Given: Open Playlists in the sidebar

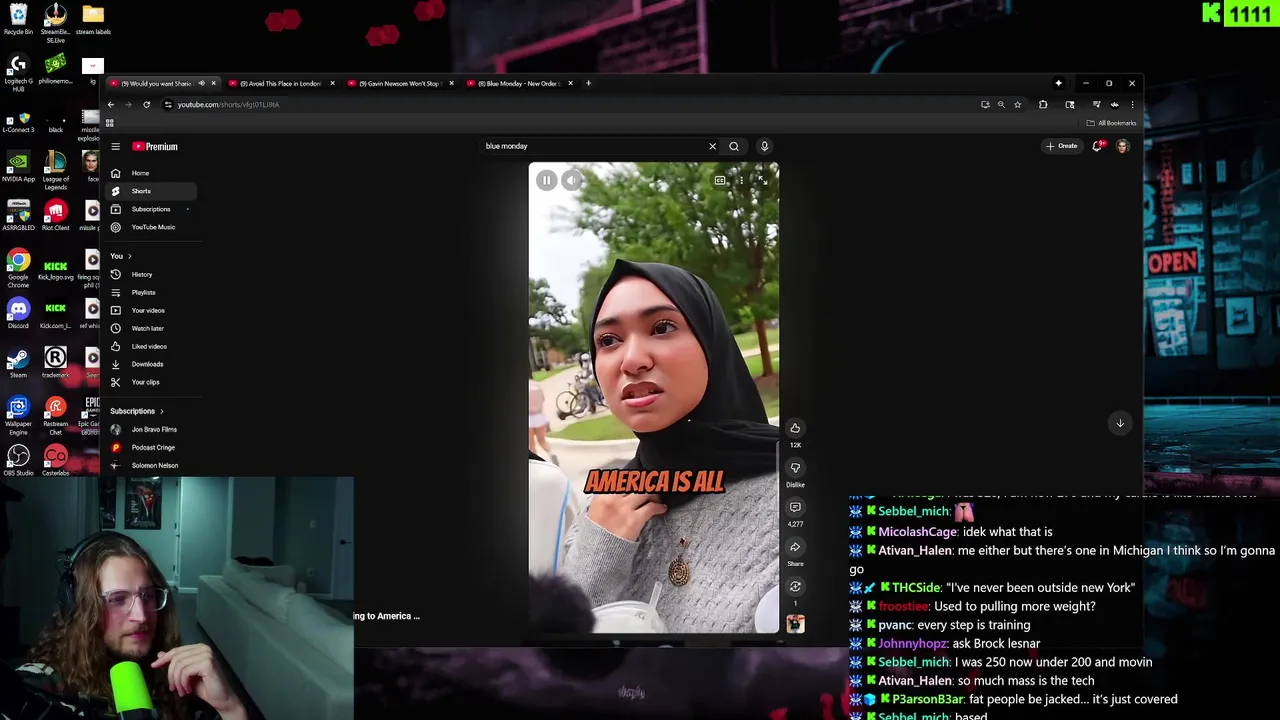Looking at the screenshot, I should (153, 292).
